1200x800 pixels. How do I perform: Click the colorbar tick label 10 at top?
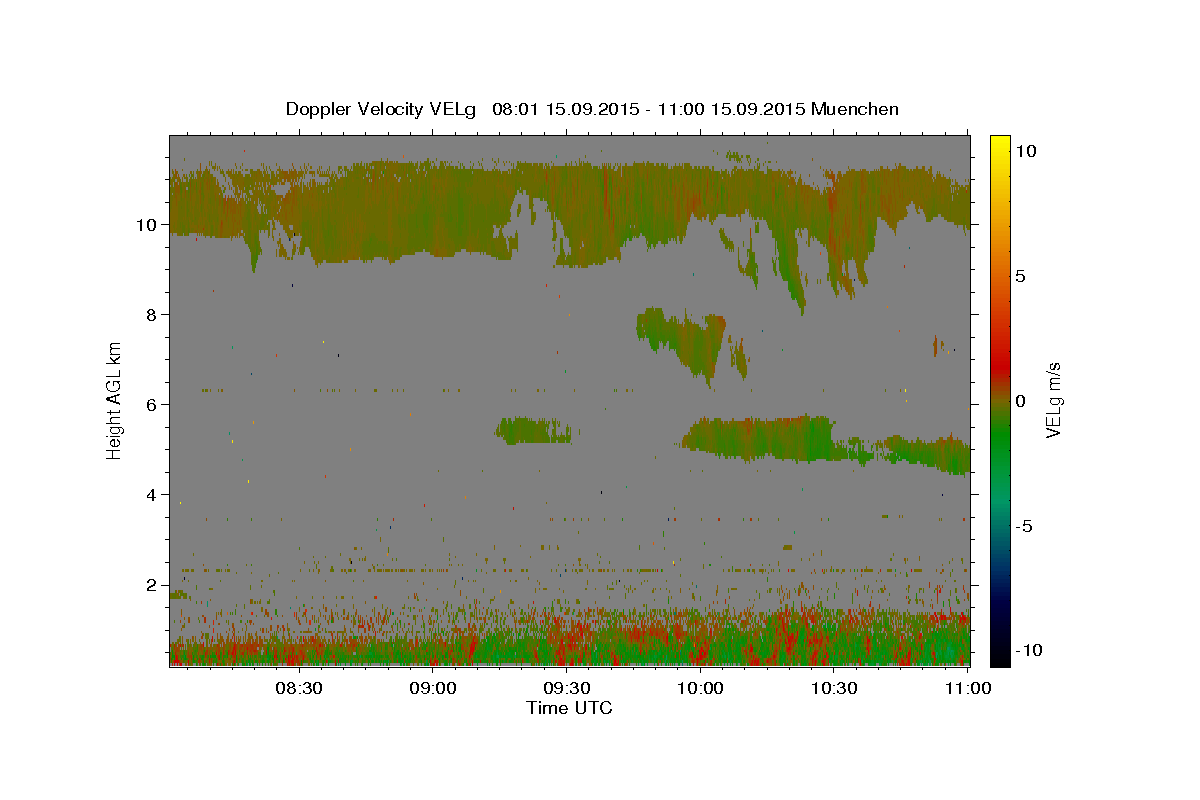tap(1025, 151)
